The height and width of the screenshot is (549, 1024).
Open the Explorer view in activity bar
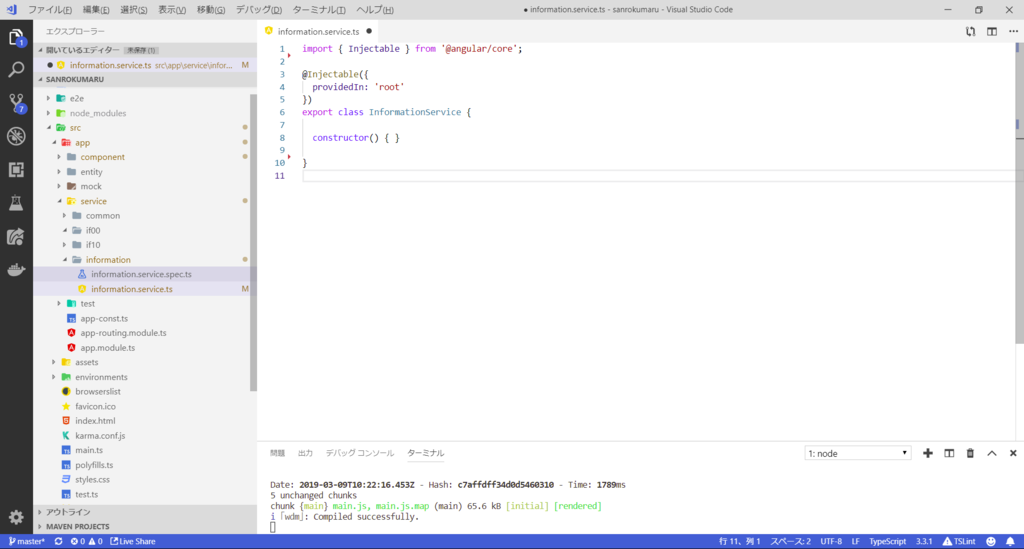[x=16, y=38]
